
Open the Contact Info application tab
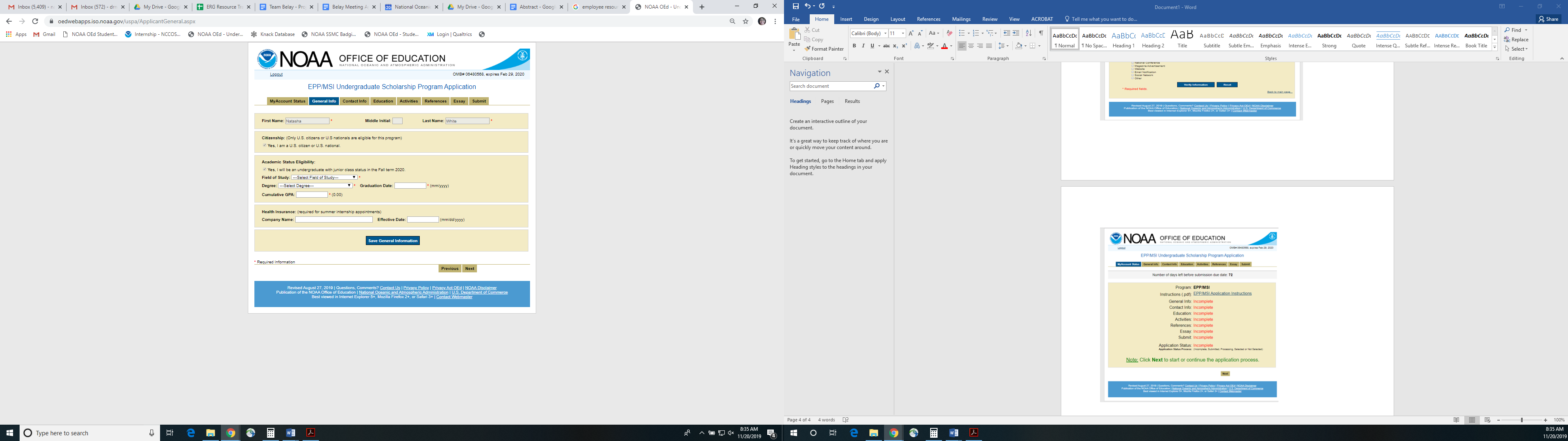pos(354,101)
